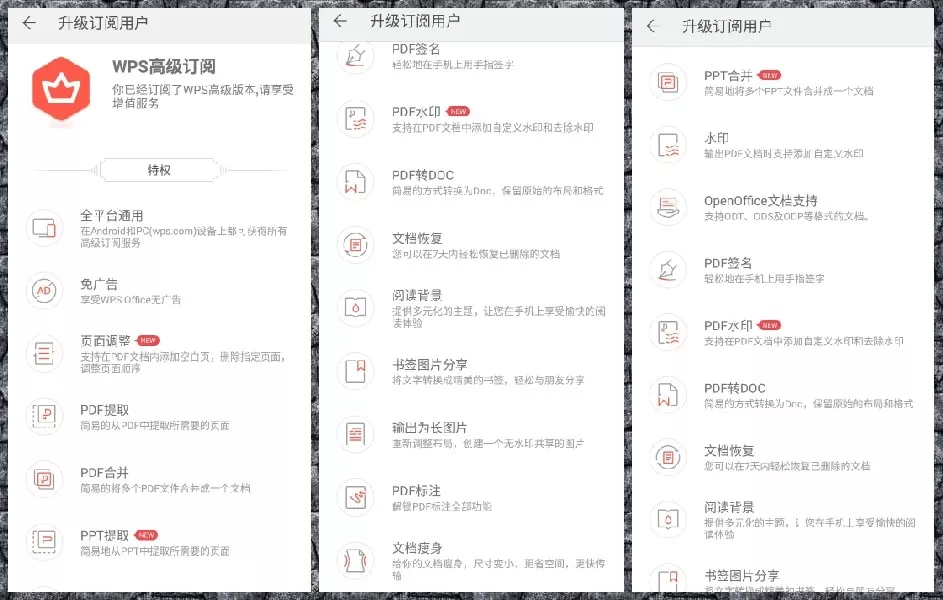Open the 全平台通用 feature title
The width and height of the screenshot is (943, 600).
(112, 216)
